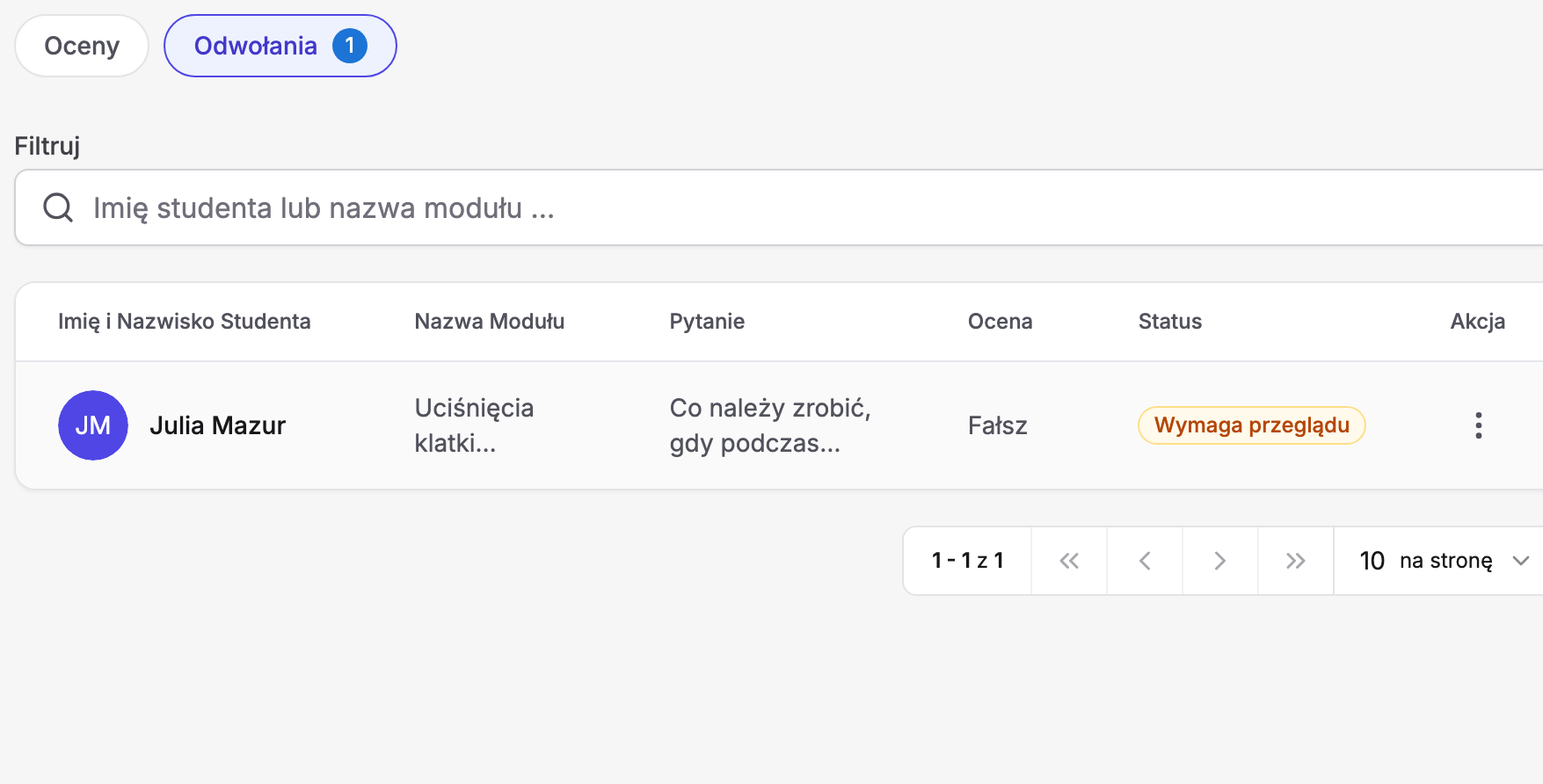Open the three-dot action menu for Julia Mazur
The image size is (1543, 784).
(1478, 425)
